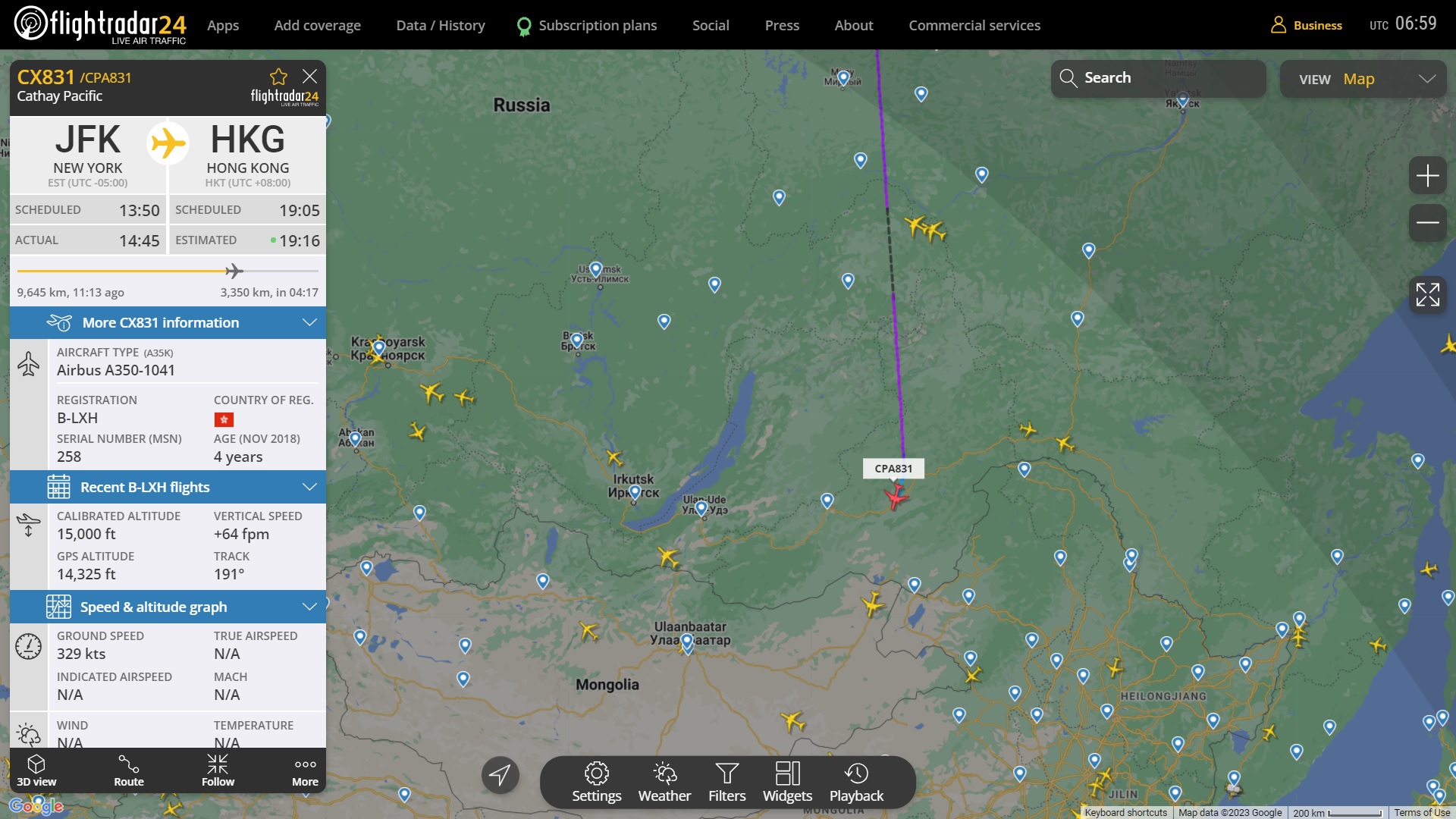Open Subscription plans page

598,25
